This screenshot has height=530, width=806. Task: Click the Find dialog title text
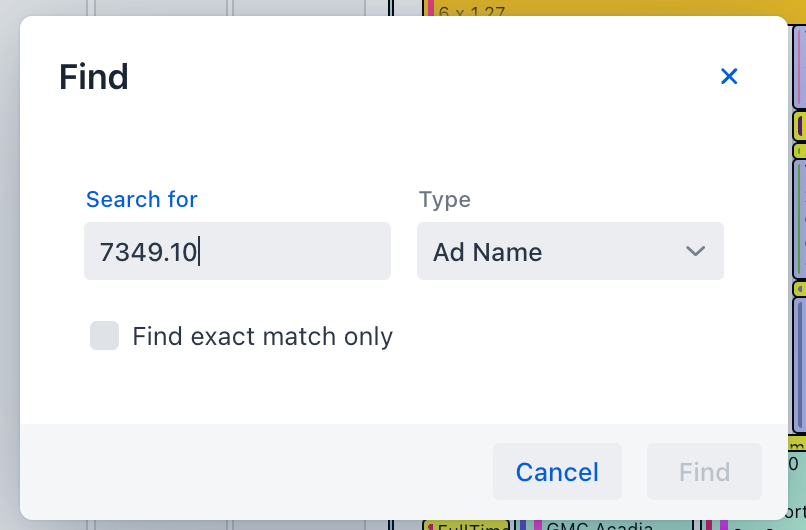[x=94, y=77]
